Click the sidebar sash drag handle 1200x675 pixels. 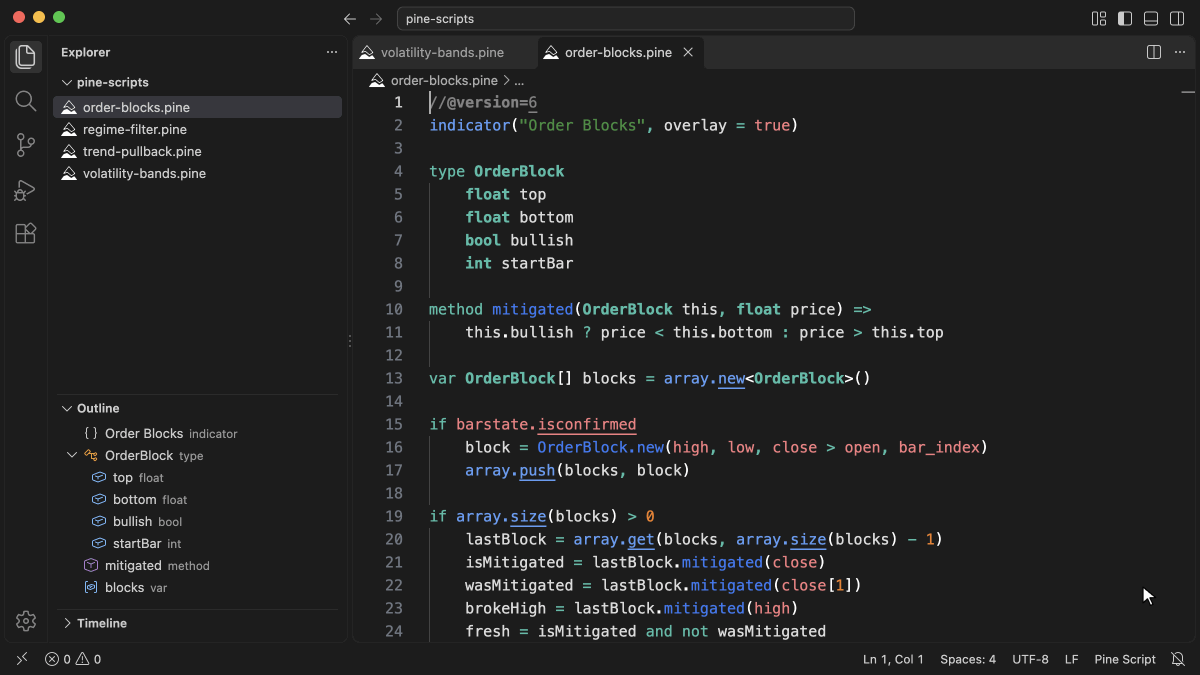pyautogui.click(x=349, y=341)
